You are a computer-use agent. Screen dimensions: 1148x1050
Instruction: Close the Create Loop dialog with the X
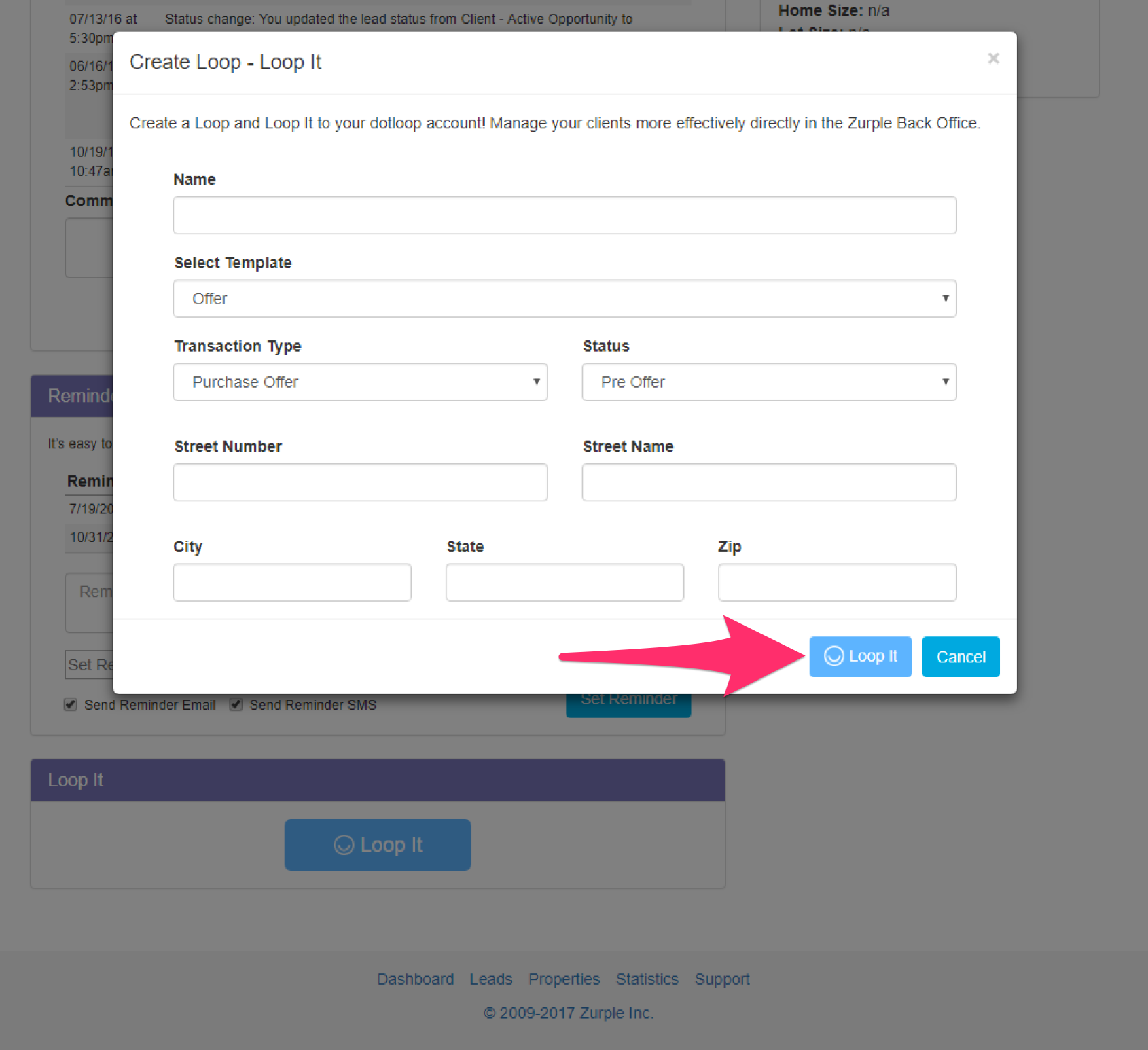993,58
